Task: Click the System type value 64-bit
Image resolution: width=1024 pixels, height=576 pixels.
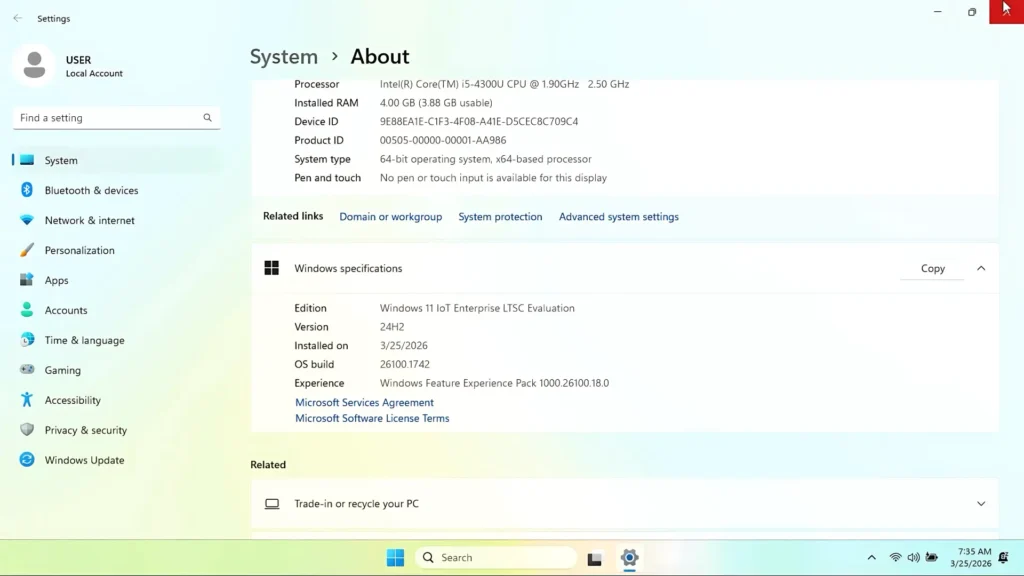Action: [485, 159]
